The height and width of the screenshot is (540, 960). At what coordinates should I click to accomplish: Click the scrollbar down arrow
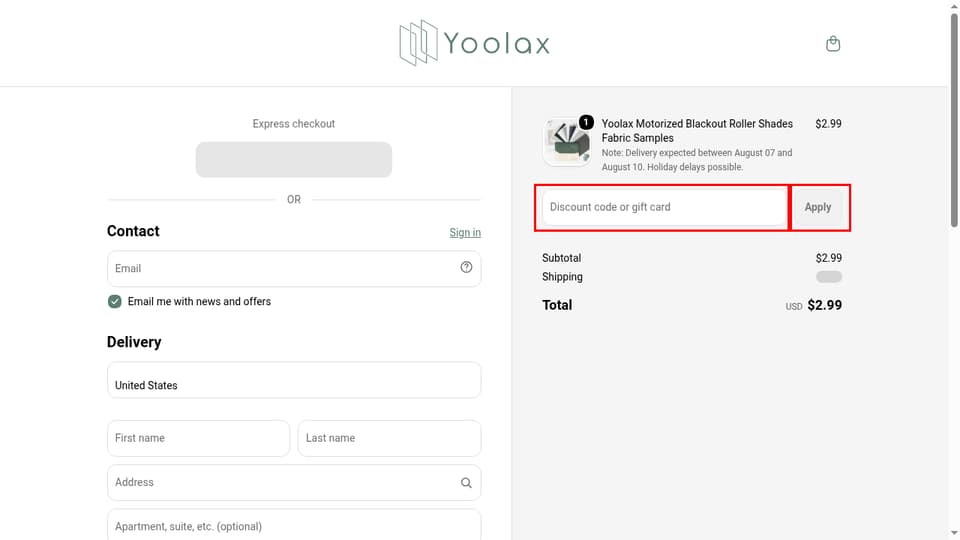[x=954, y=534]
